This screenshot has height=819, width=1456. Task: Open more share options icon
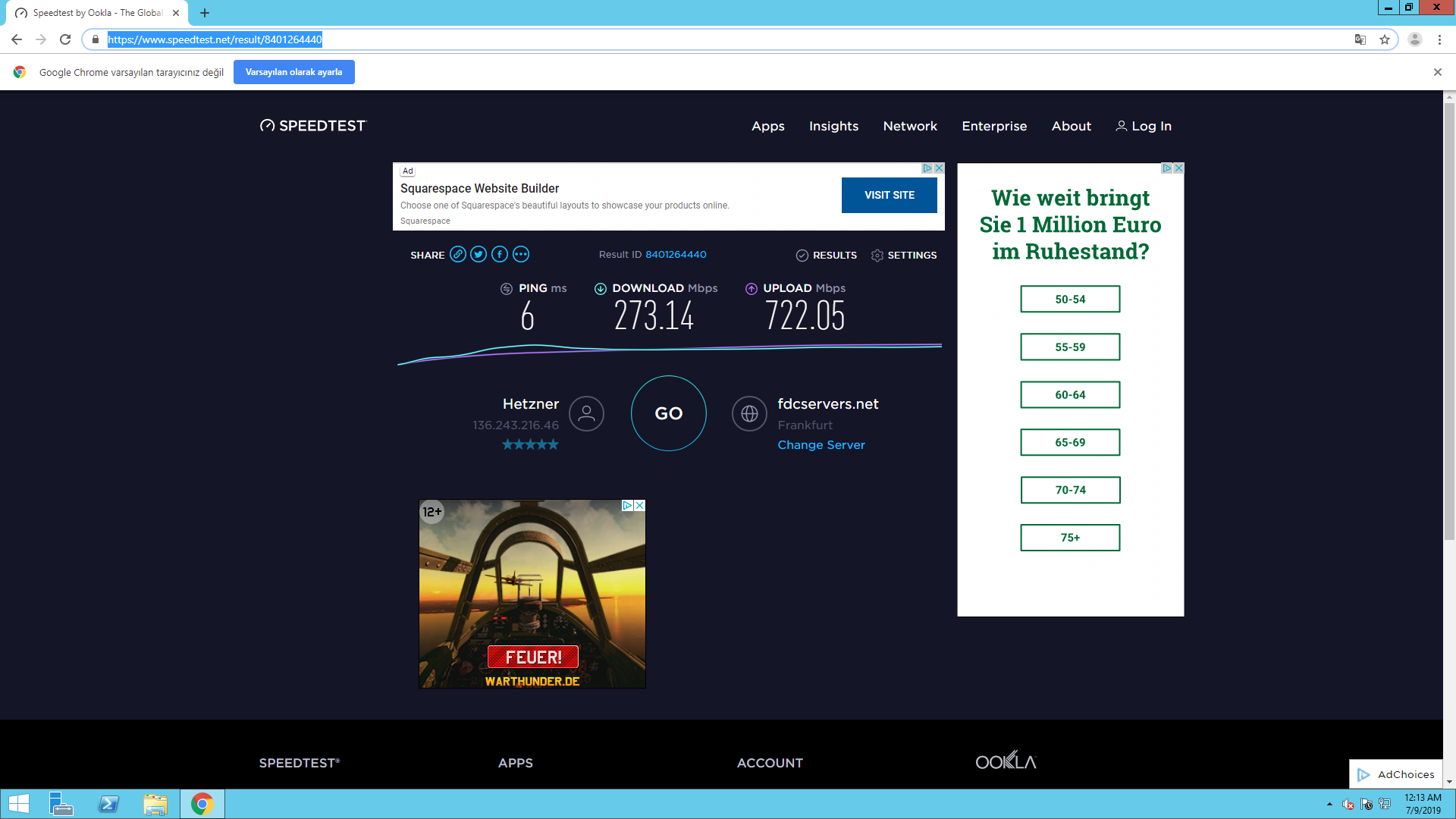click(x=521, y=255)
